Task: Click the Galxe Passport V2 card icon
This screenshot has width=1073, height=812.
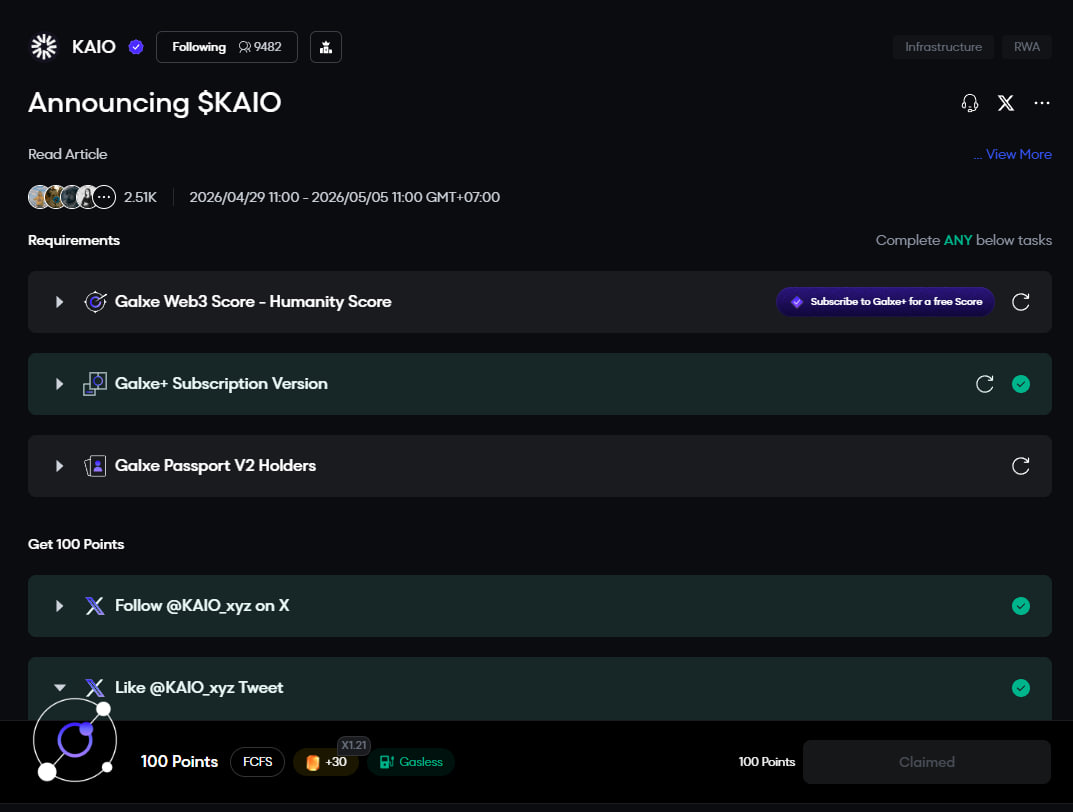Action: [x=95, y=466]
